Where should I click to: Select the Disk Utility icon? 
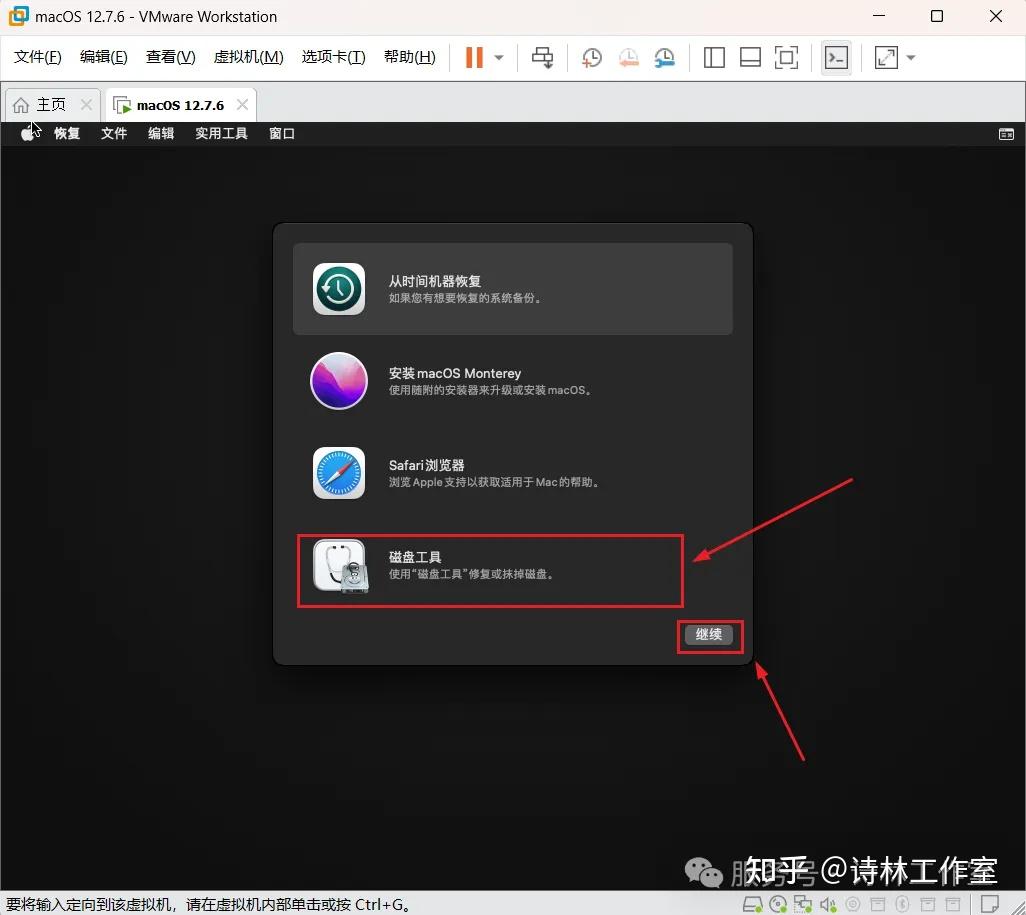point(340,566)
